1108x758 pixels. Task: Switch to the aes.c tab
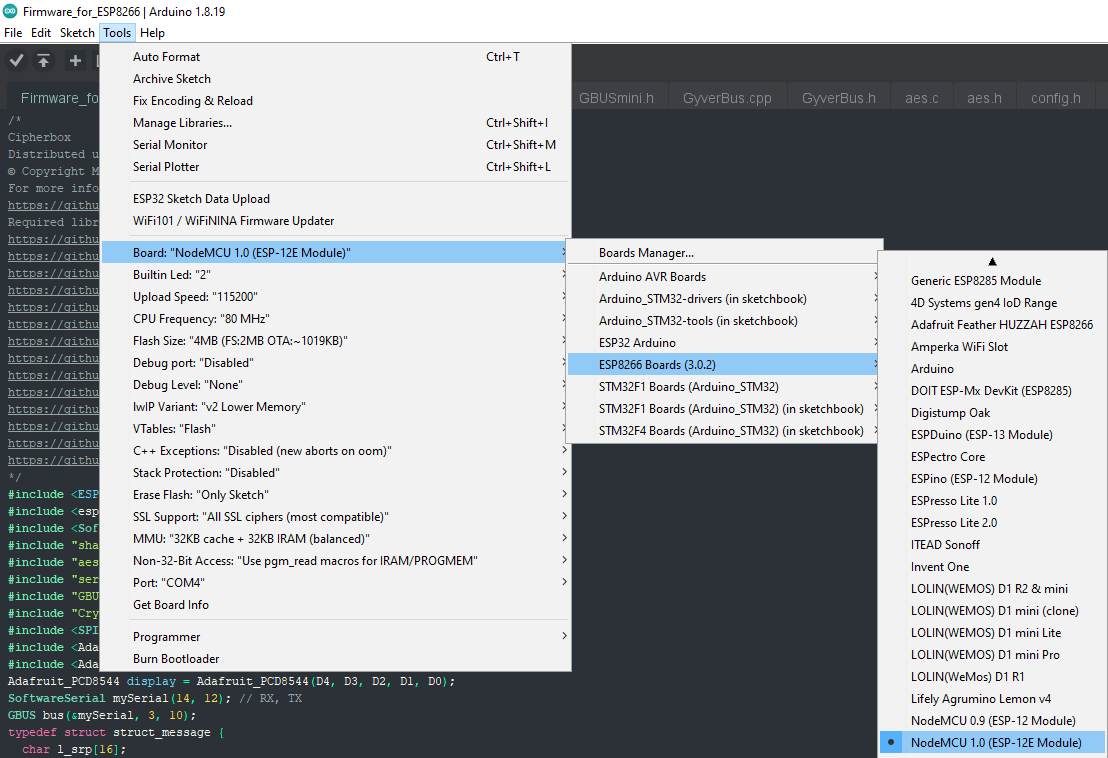tap(922, 98)
